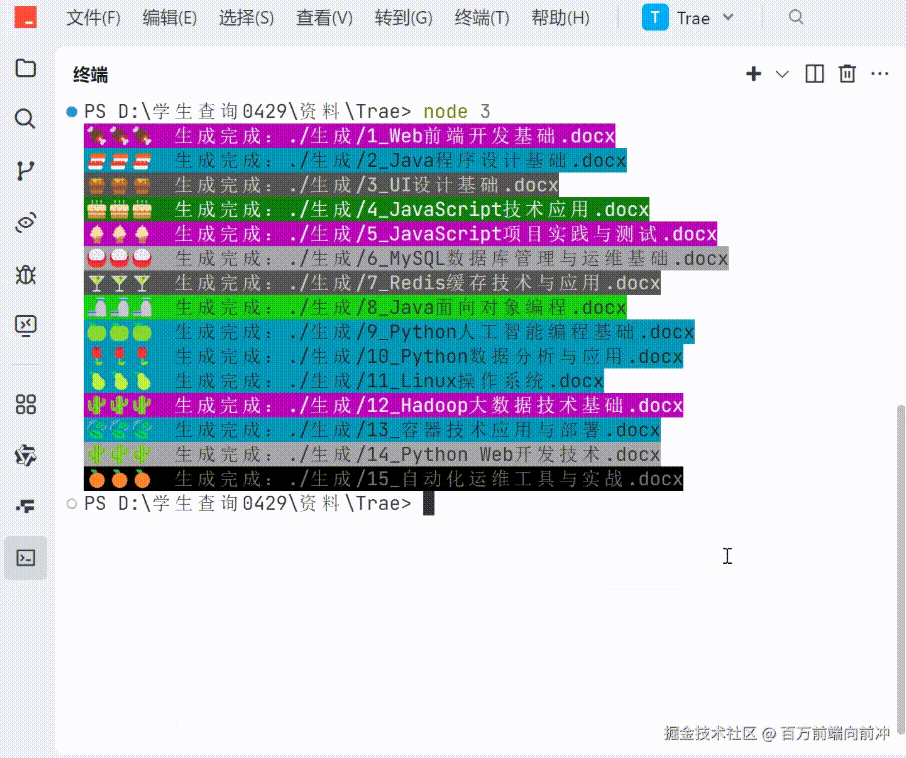Kill terminal with trash icon

847,74
